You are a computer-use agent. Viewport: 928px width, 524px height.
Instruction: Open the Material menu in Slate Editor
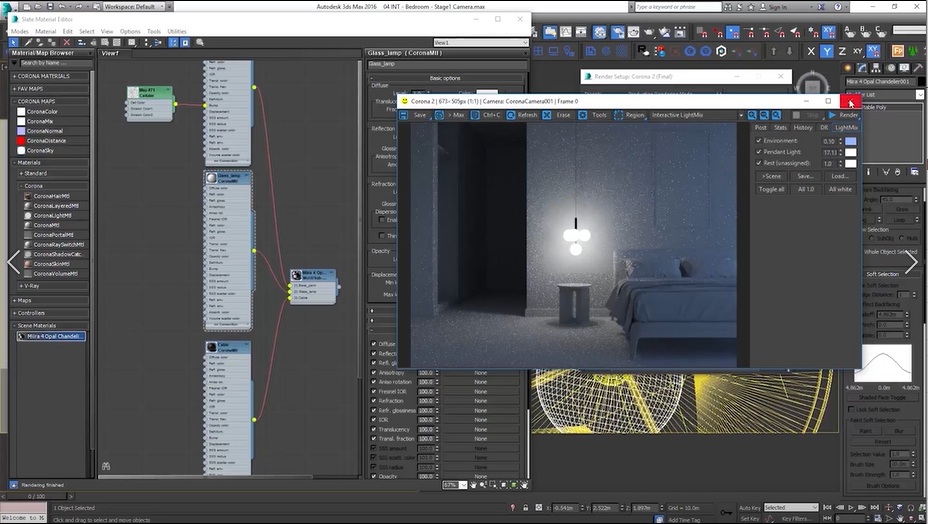[x=46, y=31]
